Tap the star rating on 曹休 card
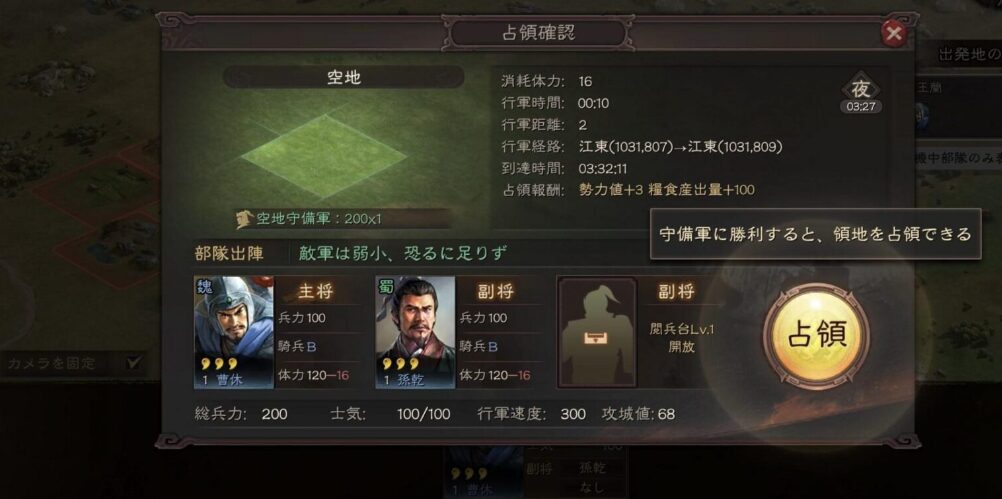 [x=215, y=364]
